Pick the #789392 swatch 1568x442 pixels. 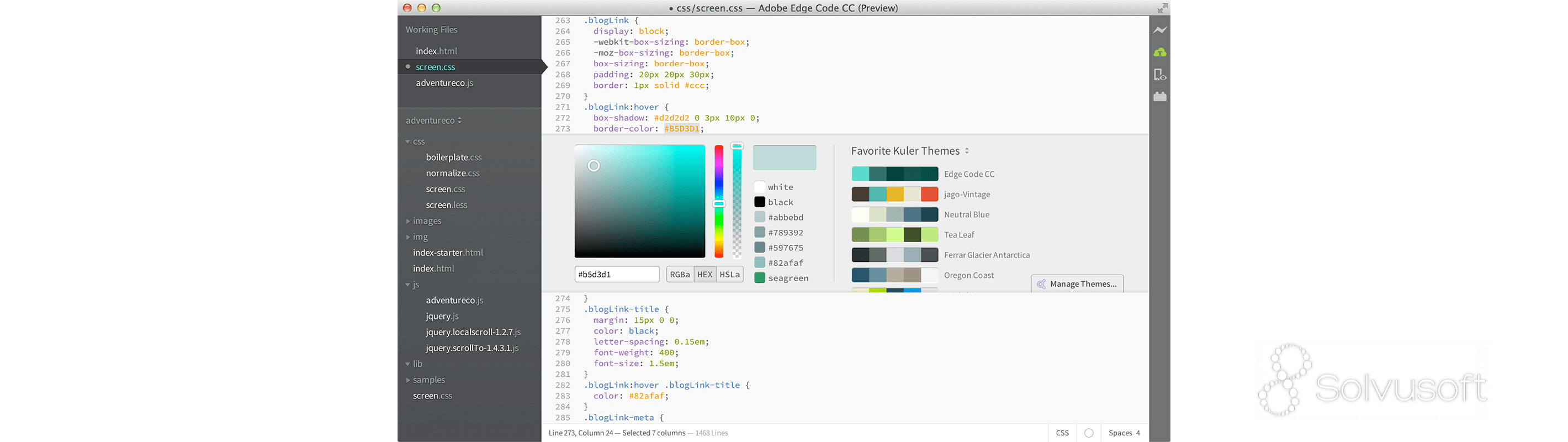point(760,233)
